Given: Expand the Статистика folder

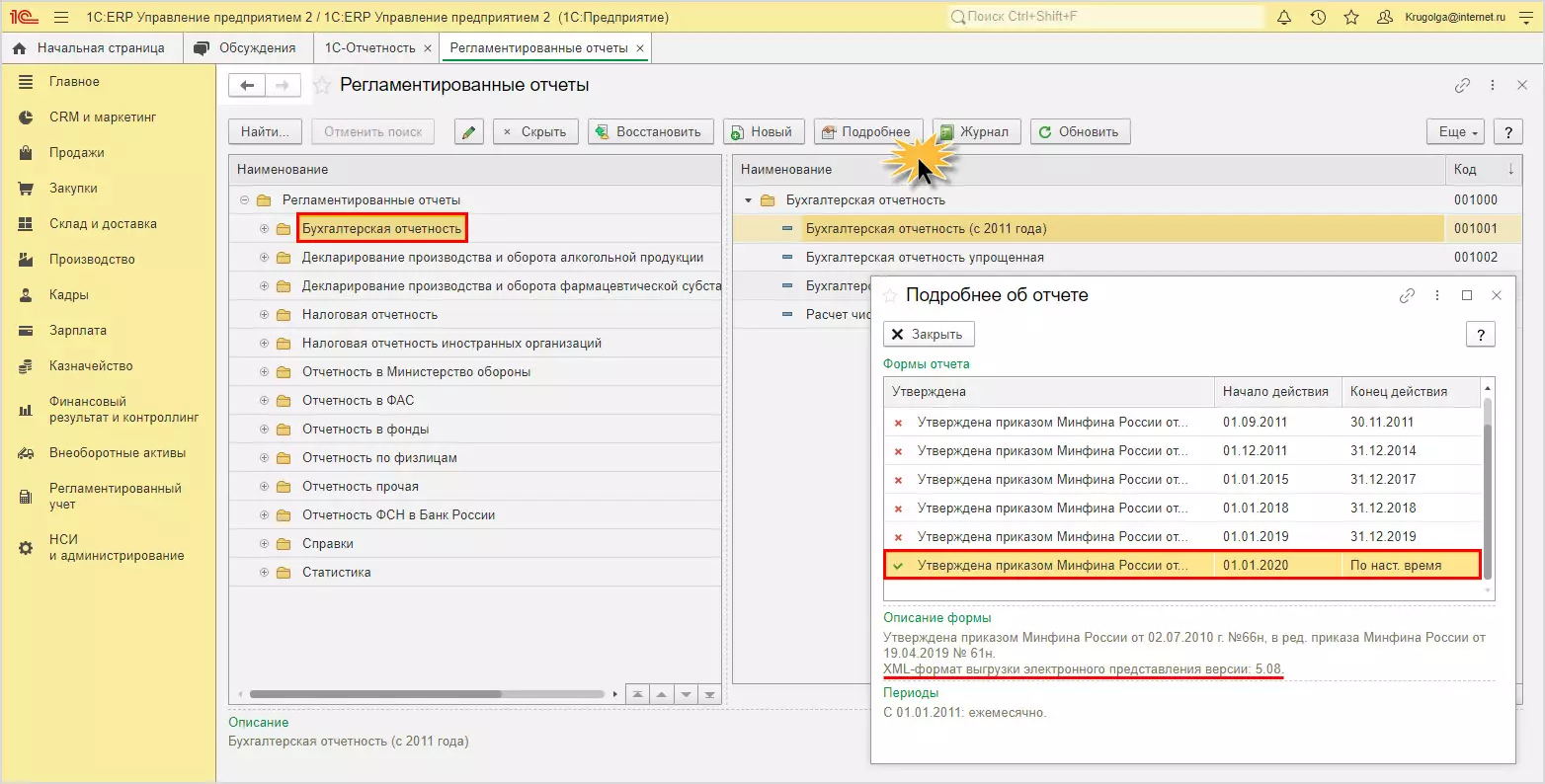Looking at the screenshot, I should (264, 573).
